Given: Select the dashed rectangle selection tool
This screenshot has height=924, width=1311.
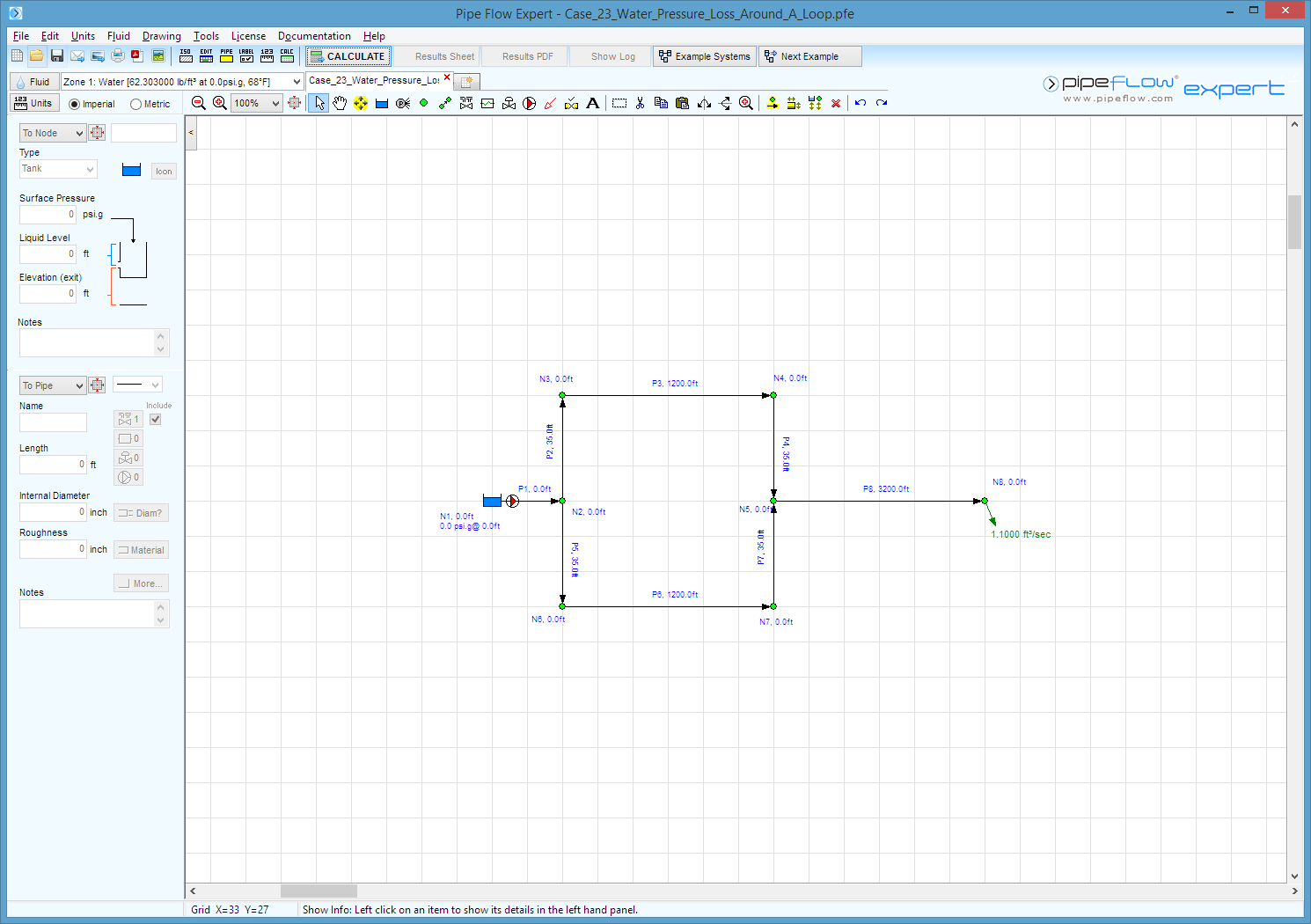Looking at the screenshot, I should (619, 103).
